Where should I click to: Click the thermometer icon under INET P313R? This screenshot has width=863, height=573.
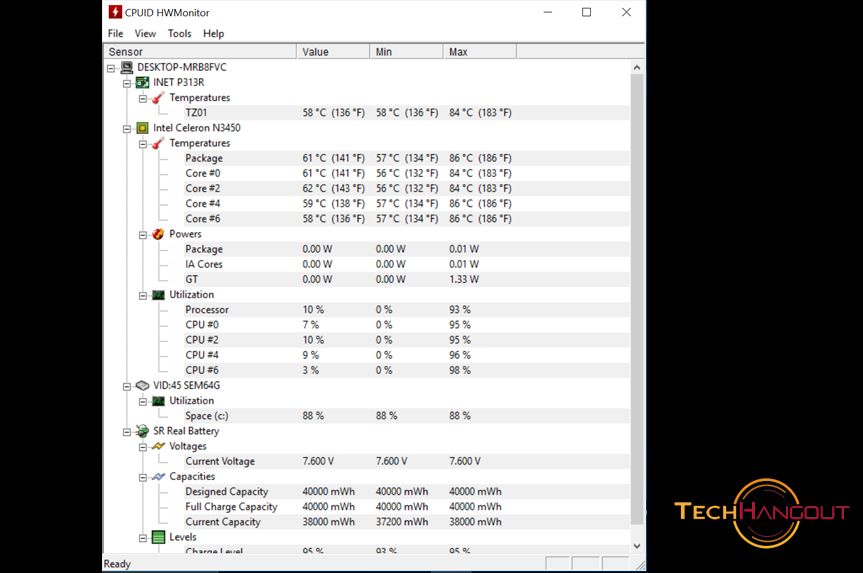tap(159, 97)
